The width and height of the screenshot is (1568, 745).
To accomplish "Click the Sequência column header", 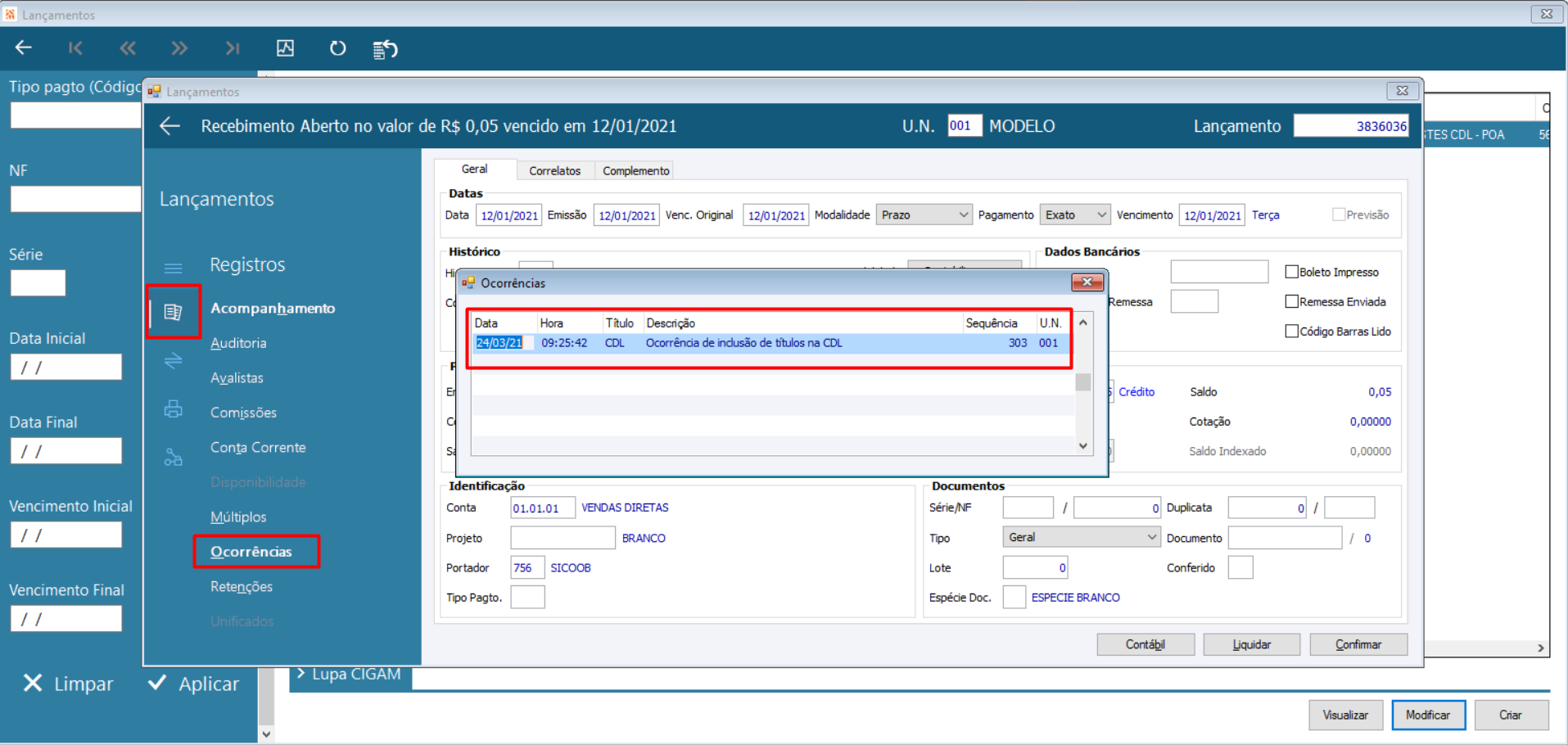I will click(x=991, y=323).
